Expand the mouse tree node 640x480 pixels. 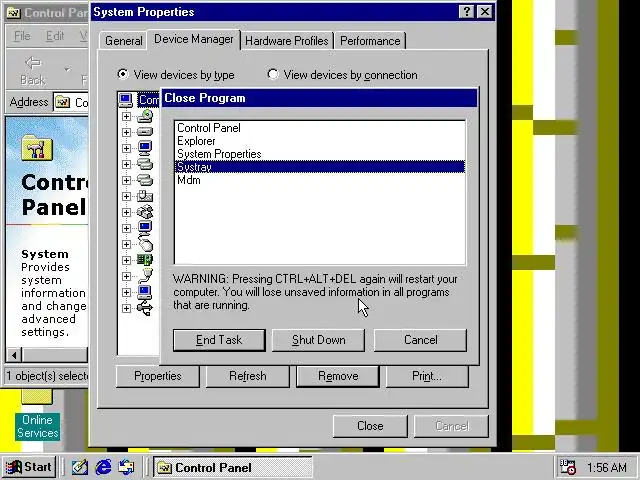pyautogui.click(x=126, y=244)
